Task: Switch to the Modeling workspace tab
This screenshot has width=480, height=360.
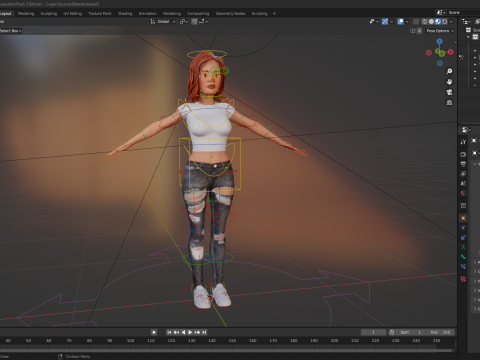Action: coord(26,14)
